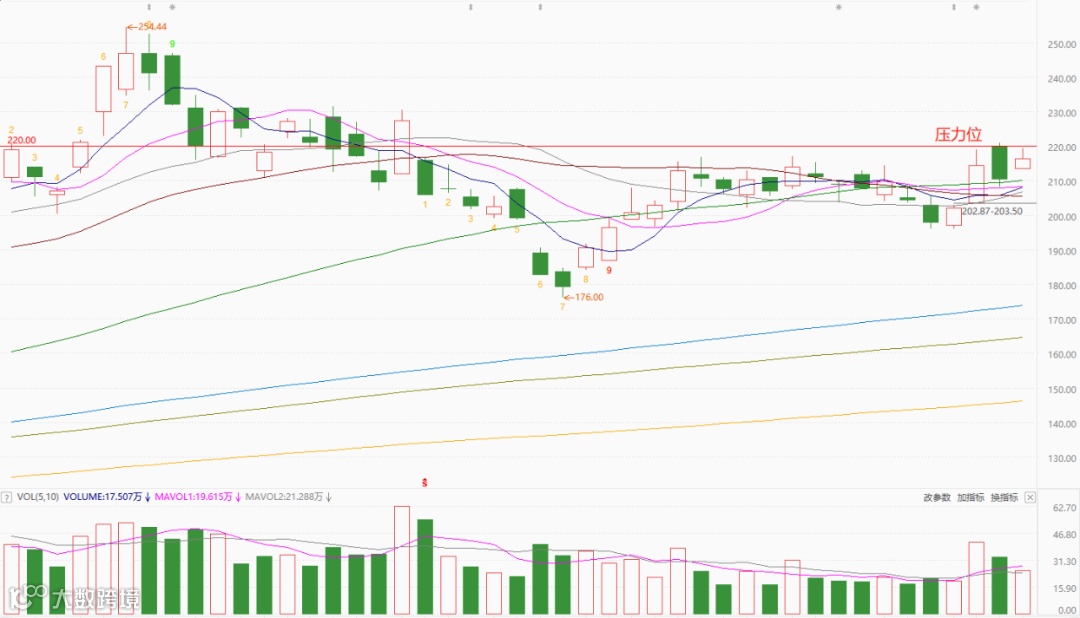
Task: Click the asterisk marker above the green 9 candle
Action: tap(172, 8)
